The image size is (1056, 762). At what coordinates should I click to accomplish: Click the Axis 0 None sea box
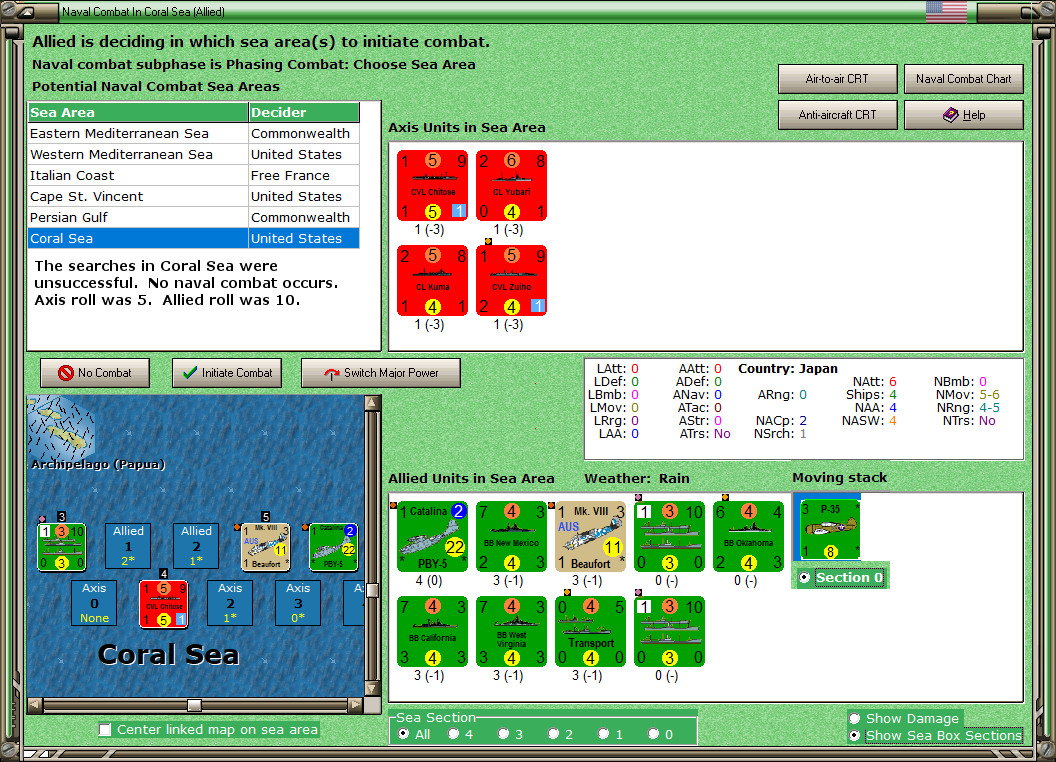coord(94,603)
